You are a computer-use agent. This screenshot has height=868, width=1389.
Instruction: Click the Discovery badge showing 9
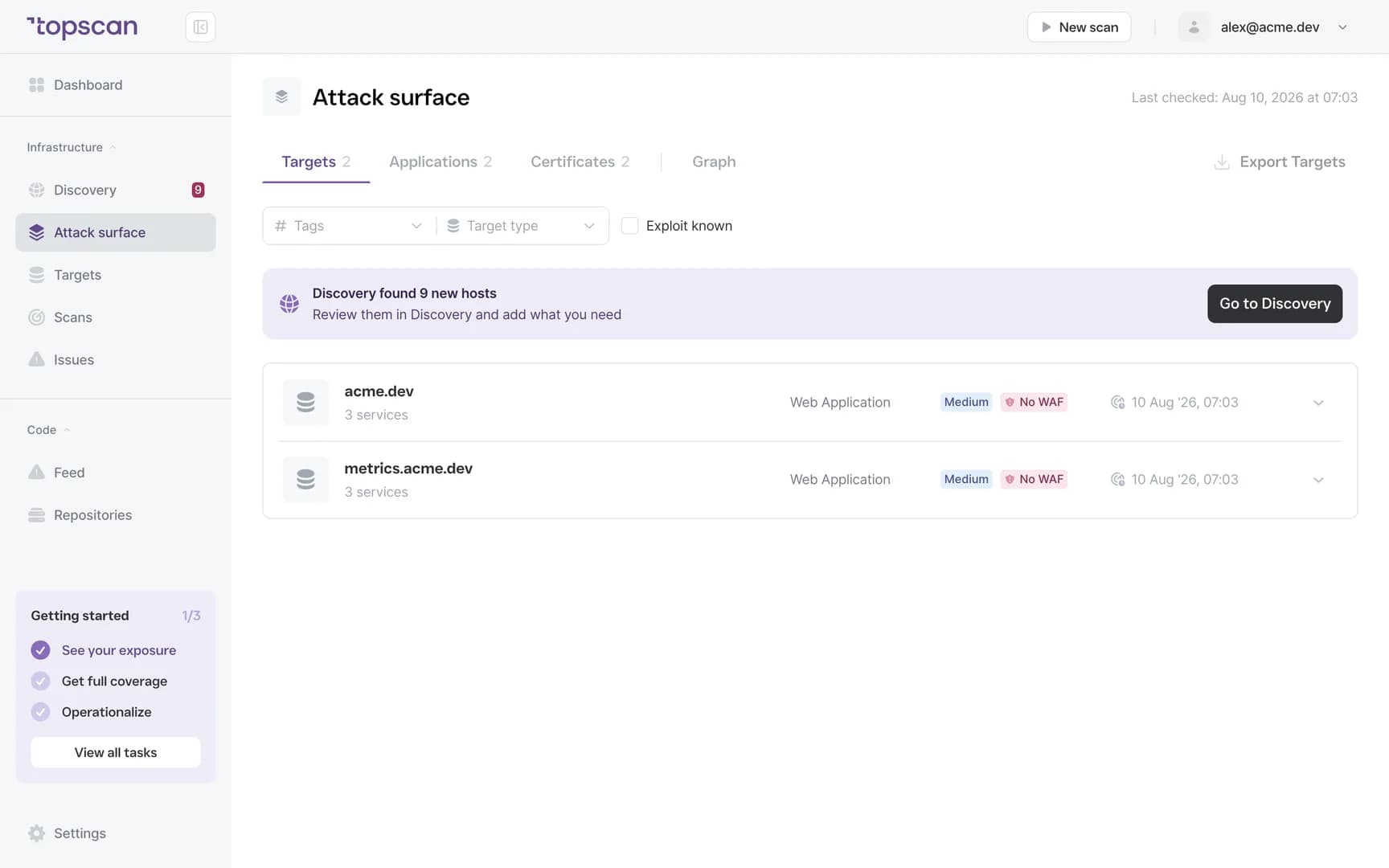pos(198,190)
